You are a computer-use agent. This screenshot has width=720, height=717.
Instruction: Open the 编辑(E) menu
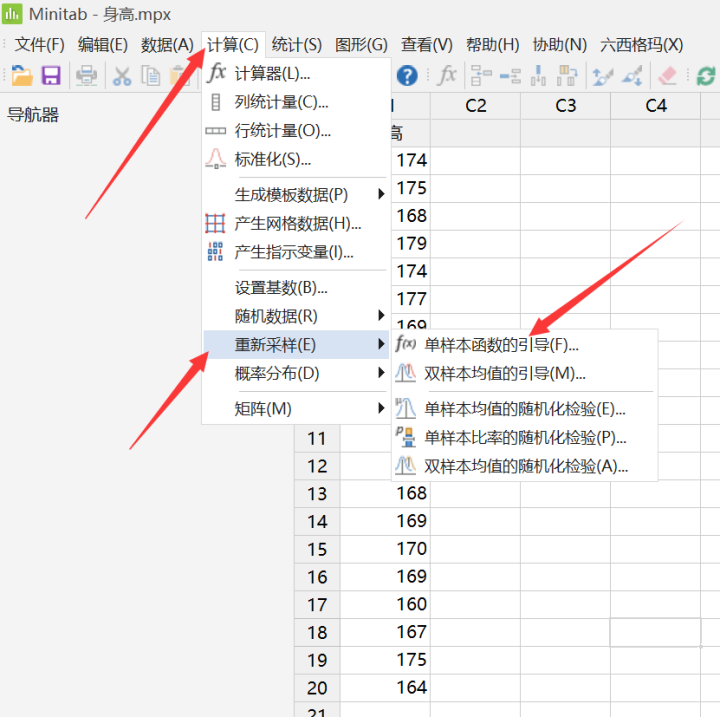[x=102, y=45]
